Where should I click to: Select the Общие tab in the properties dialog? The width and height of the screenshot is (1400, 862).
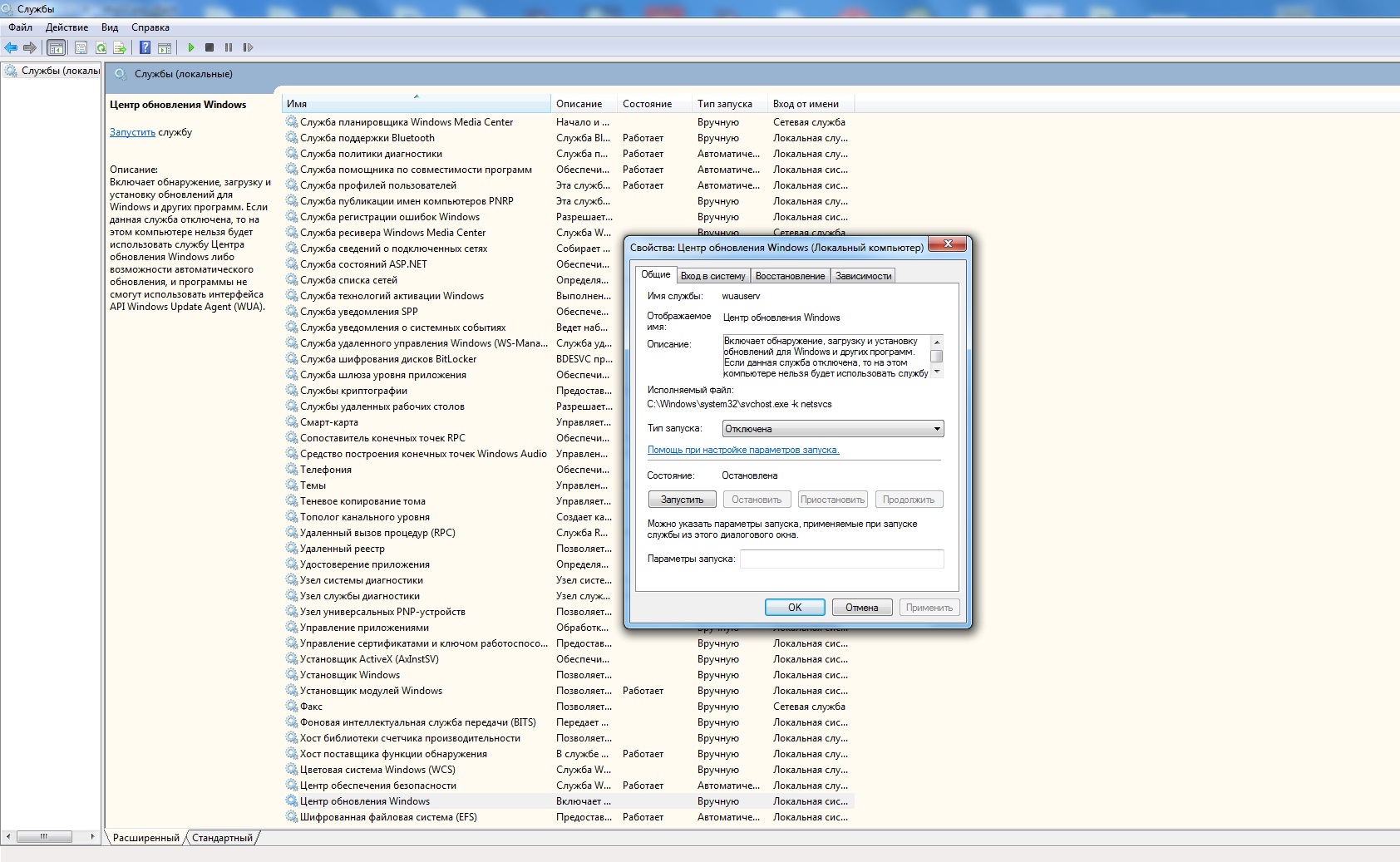(656, 274)
